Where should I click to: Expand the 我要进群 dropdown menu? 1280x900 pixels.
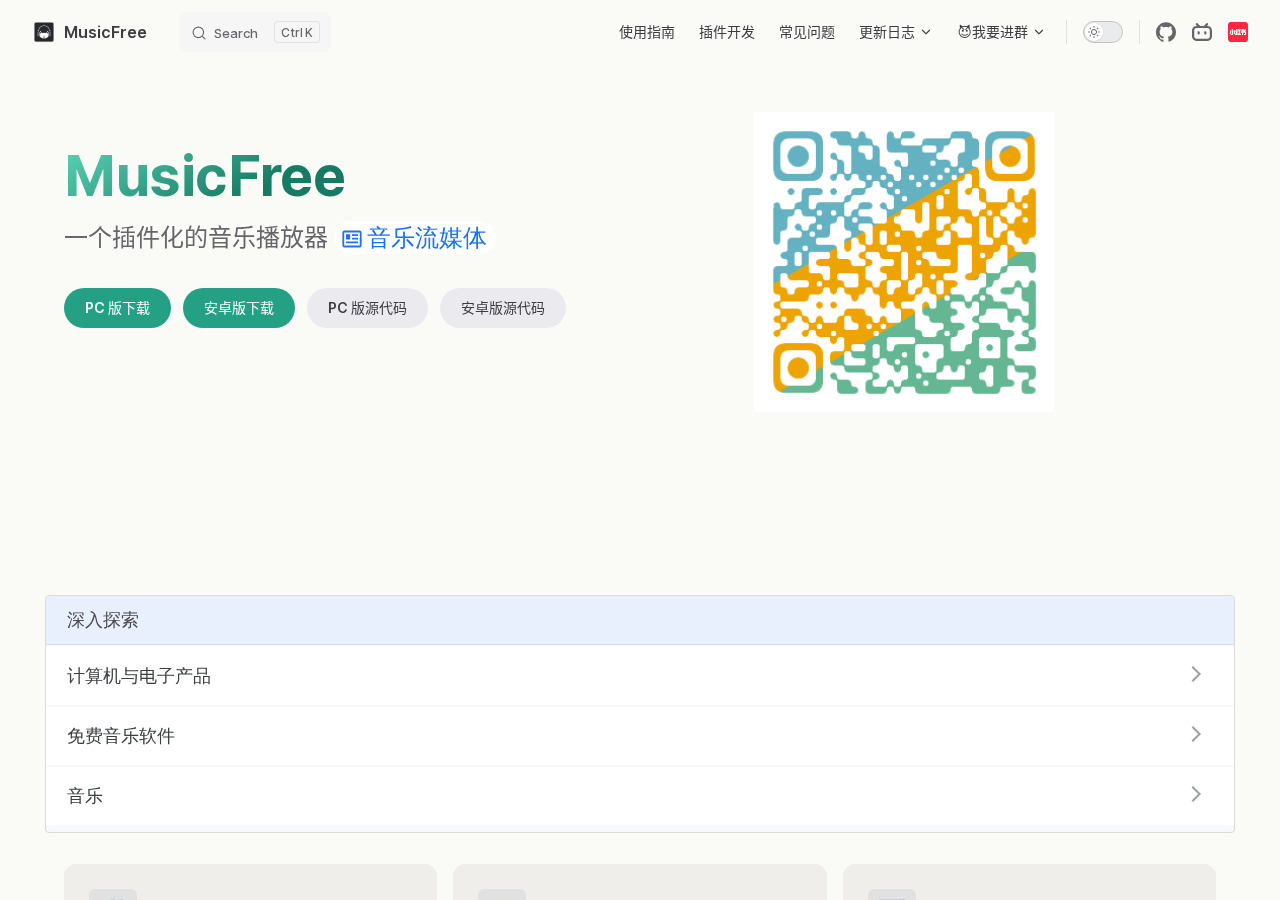pos(1001,32)
